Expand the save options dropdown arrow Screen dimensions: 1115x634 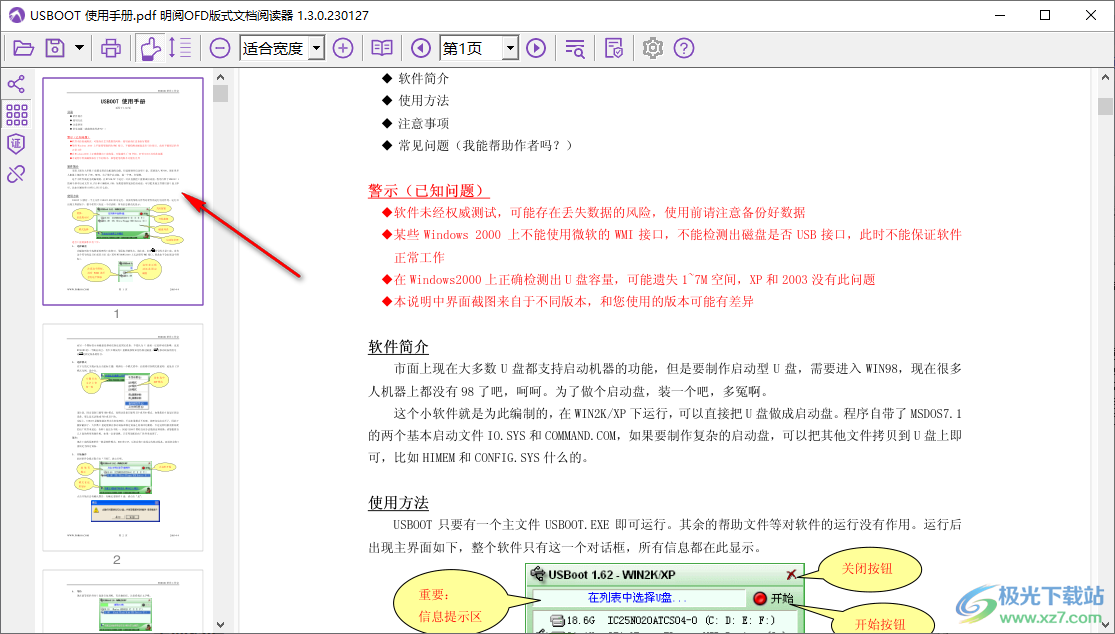tap(79, 48)
